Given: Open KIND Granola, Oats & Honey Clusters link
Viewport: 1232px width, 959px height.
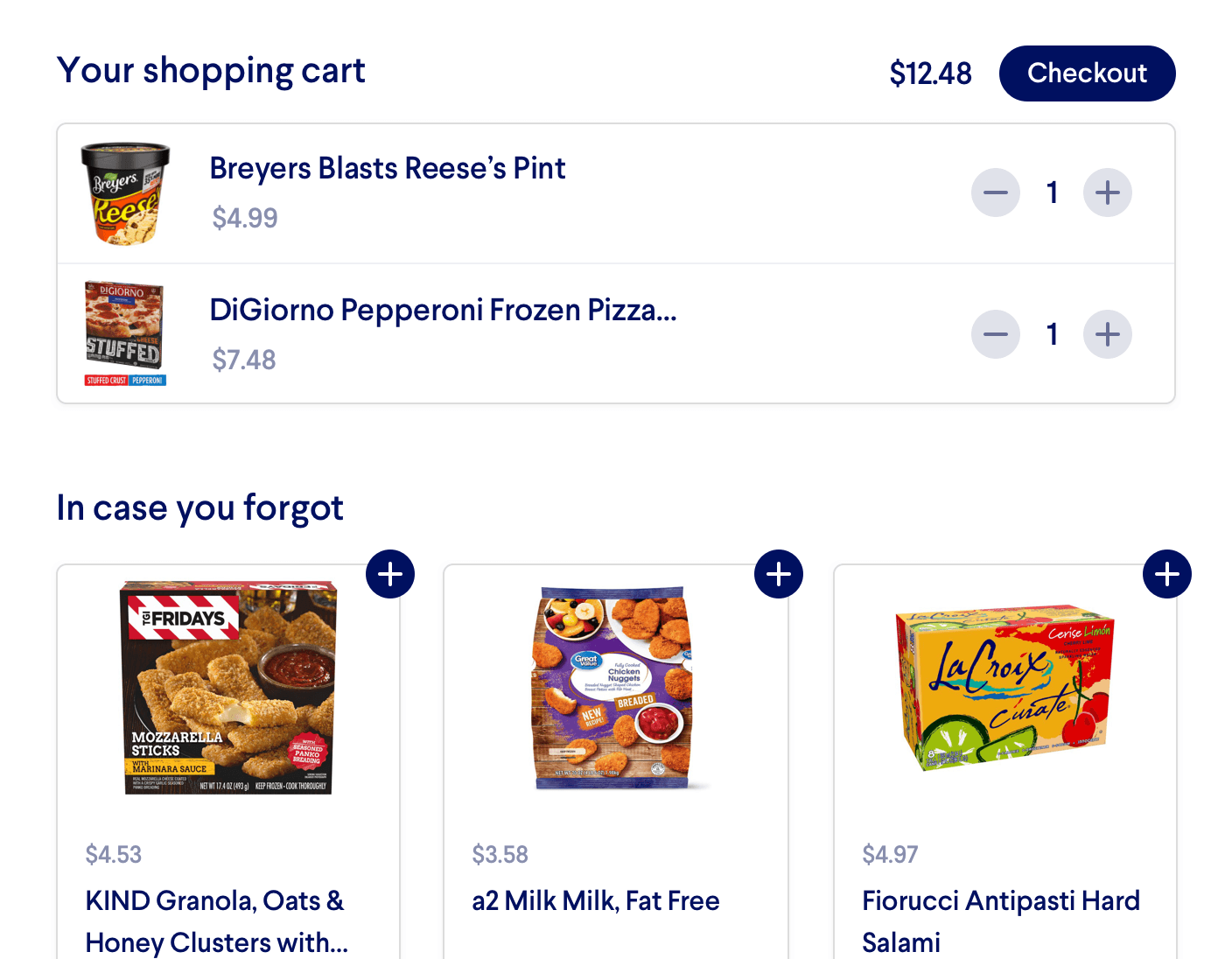Looking at the screenshot, I should [x=217, y=921].
